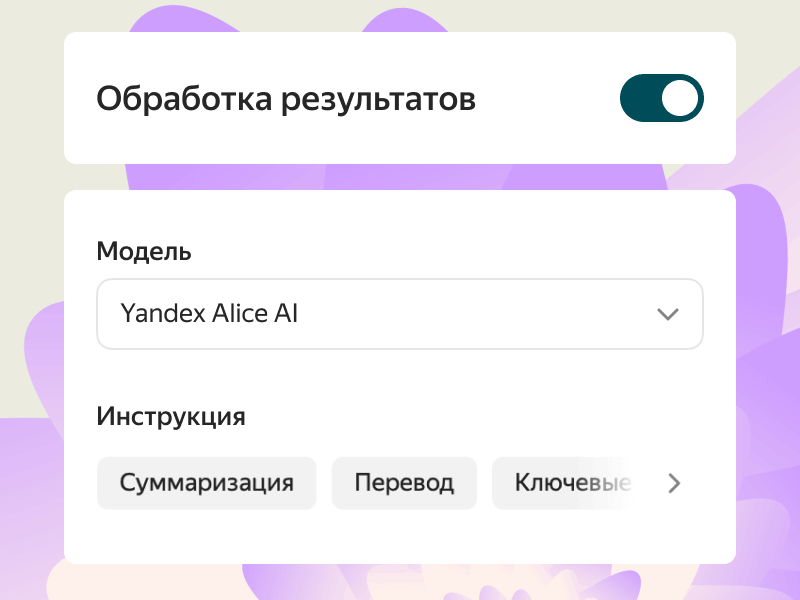Choose the partially visible Ключевые chip

(x=571, y=484)
